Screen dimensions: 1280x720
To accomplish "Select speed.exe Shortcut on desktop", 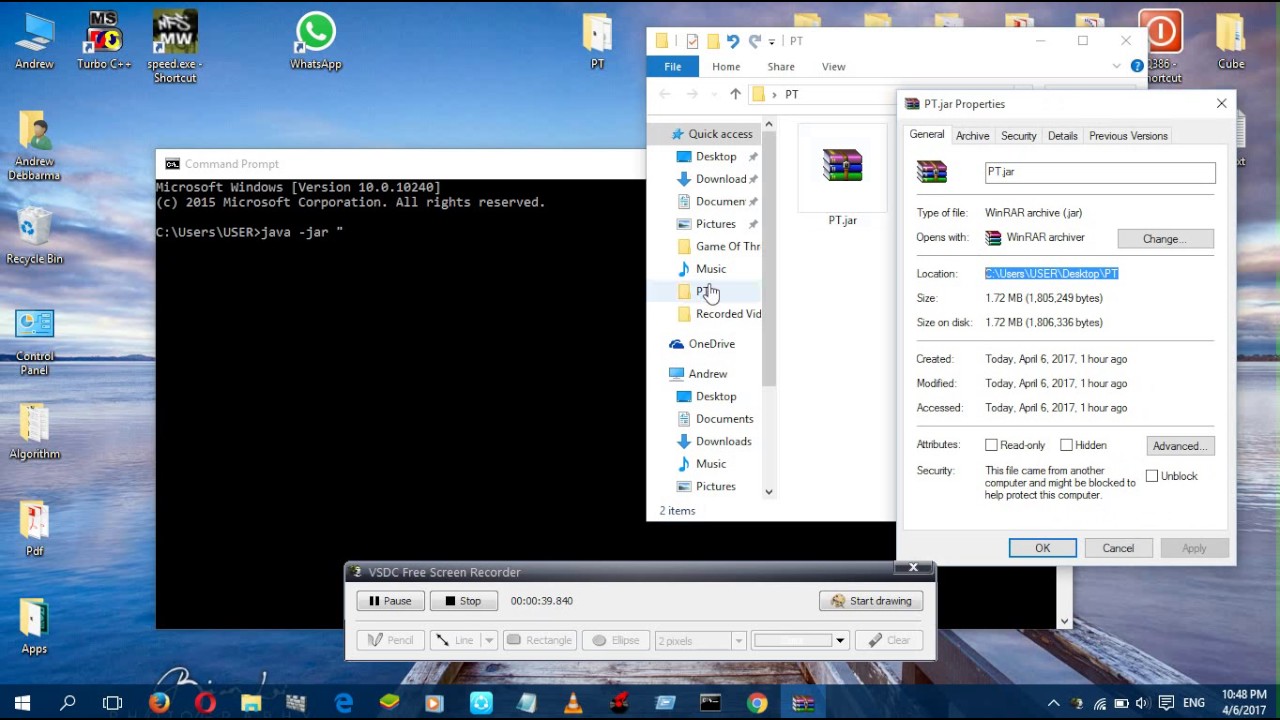I will click(175, 47).
